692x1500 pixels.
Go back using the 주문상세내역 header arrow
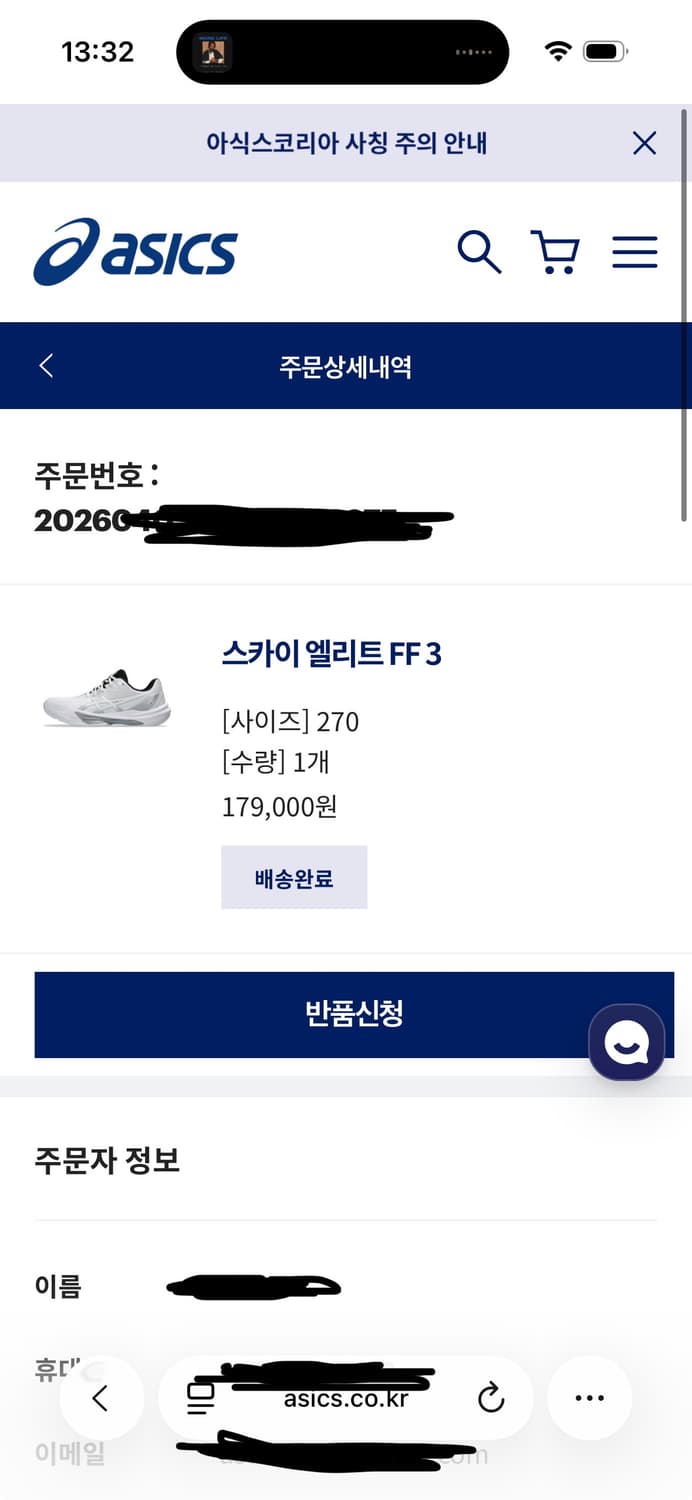pyautogui.click(x=44, y=365)
